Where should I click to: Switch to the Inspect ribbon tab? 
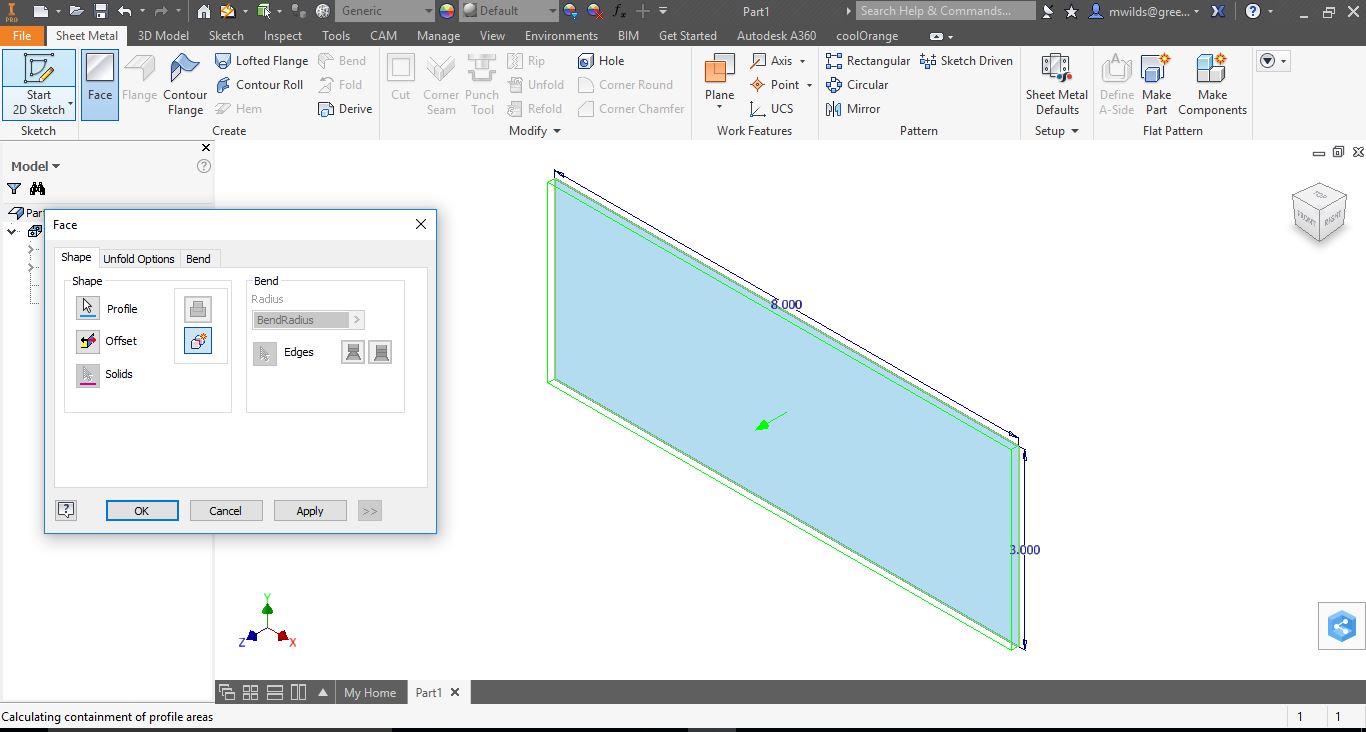(283, 35)
